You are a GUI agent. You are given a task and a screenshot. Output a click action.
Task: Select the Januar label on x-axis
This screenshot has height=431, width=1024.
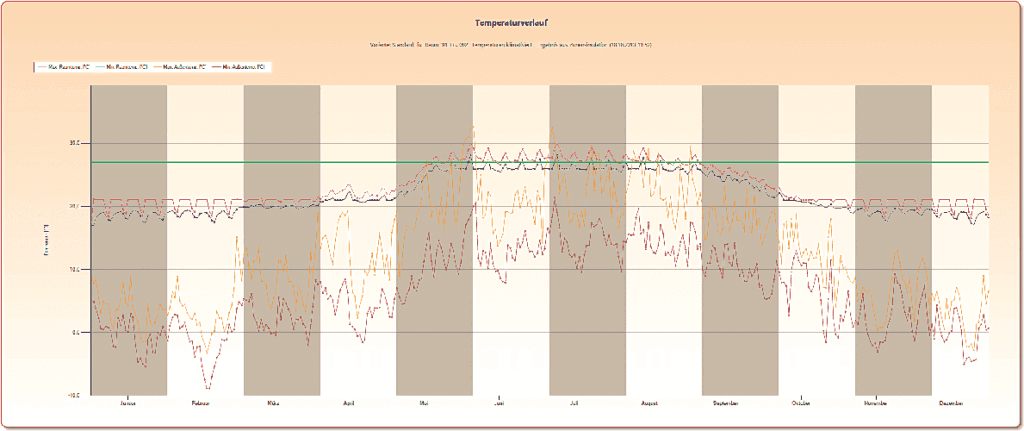click(128, 403)
